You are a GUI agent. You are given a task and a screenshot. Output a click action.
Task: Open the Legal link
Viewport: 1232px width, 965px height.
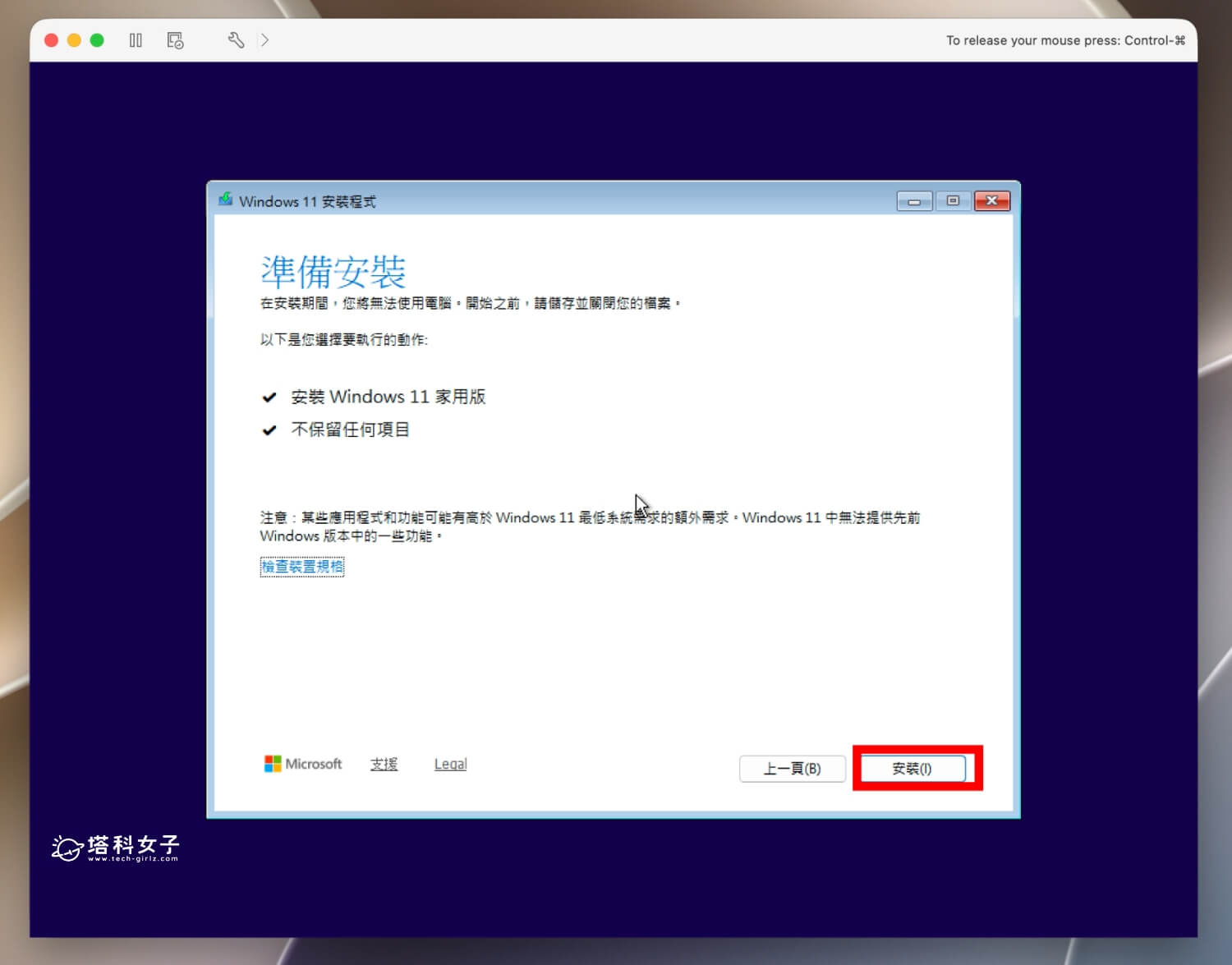coord(450,764)
